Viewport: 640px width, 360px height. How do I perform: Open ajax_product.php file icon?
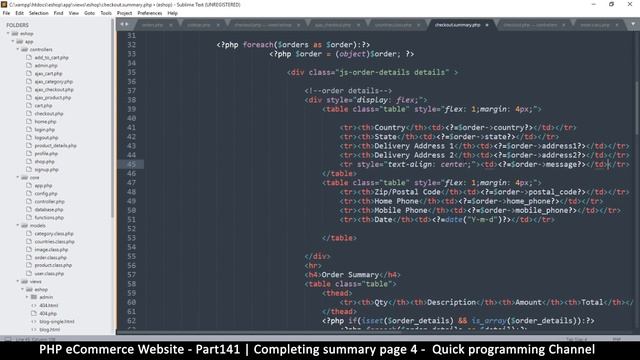pyautogui.click(x=29, y=98)
